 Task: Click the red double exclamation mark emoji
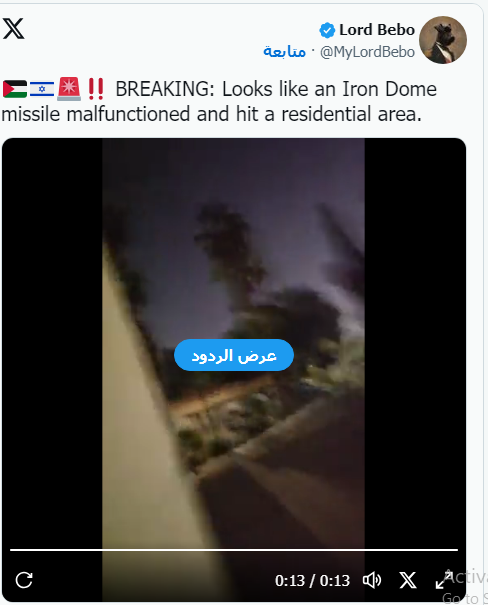(96, 89)
